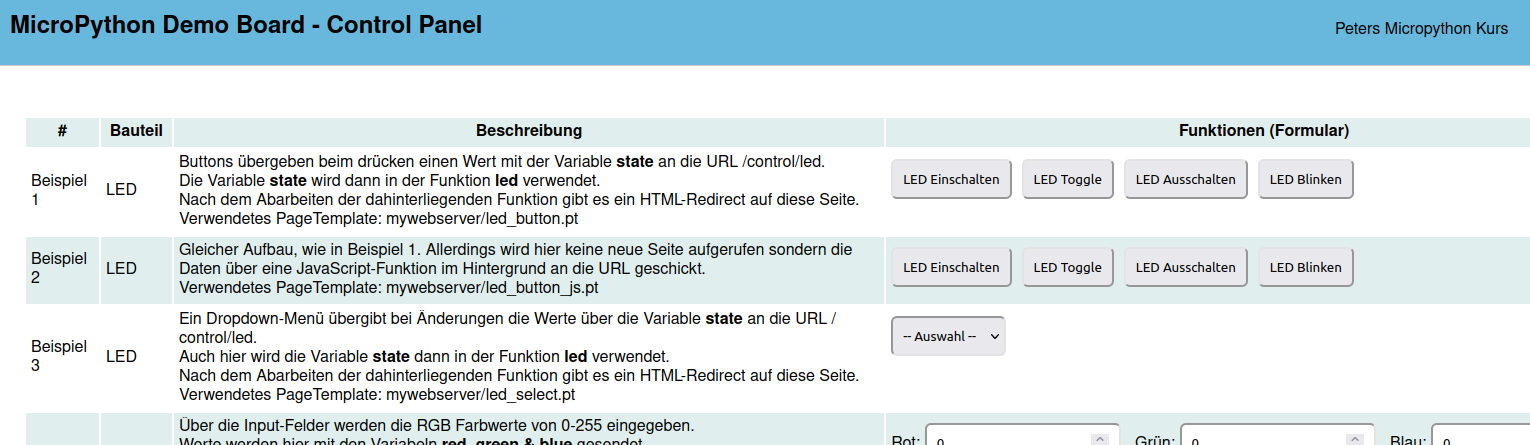Screen dimensions: 1530x445
Task: Click LED Ausschalten in Beispiel 2
Action: (1185, 268)
